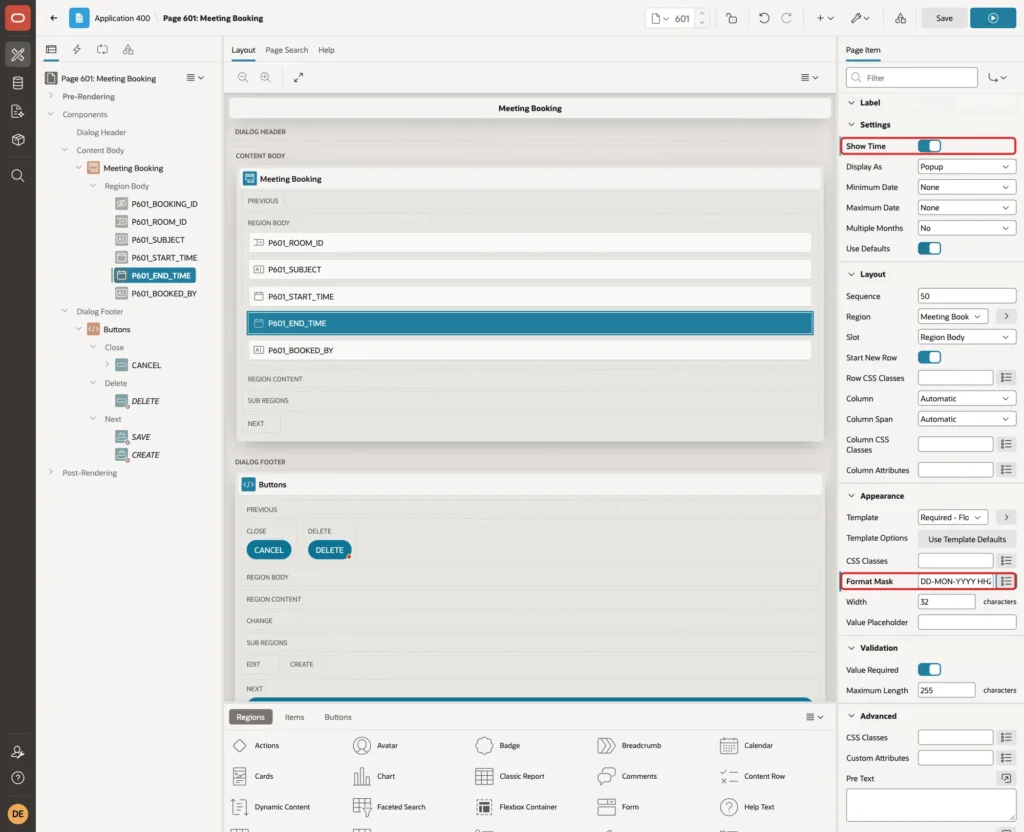Click the DE user avatar
Viewport: 1024px width, 832px height.
point(18,814)
